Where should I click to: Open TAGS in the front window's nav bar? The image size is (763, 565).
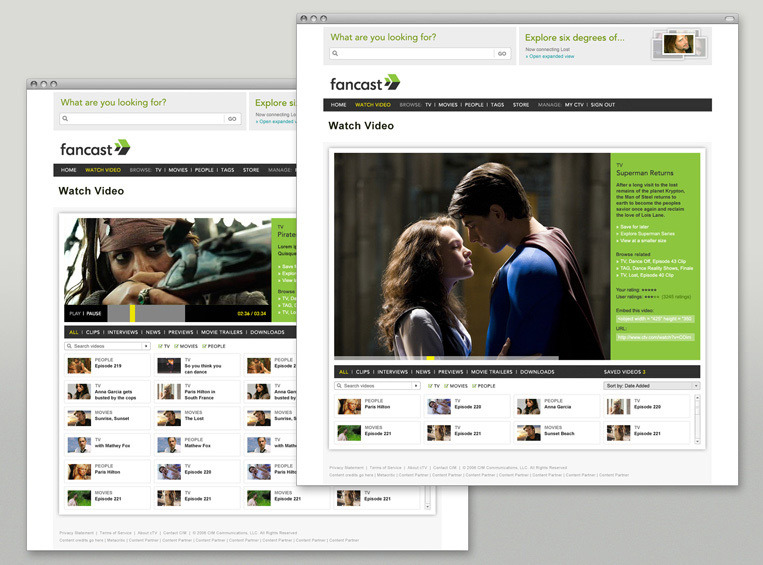[497, 105]
